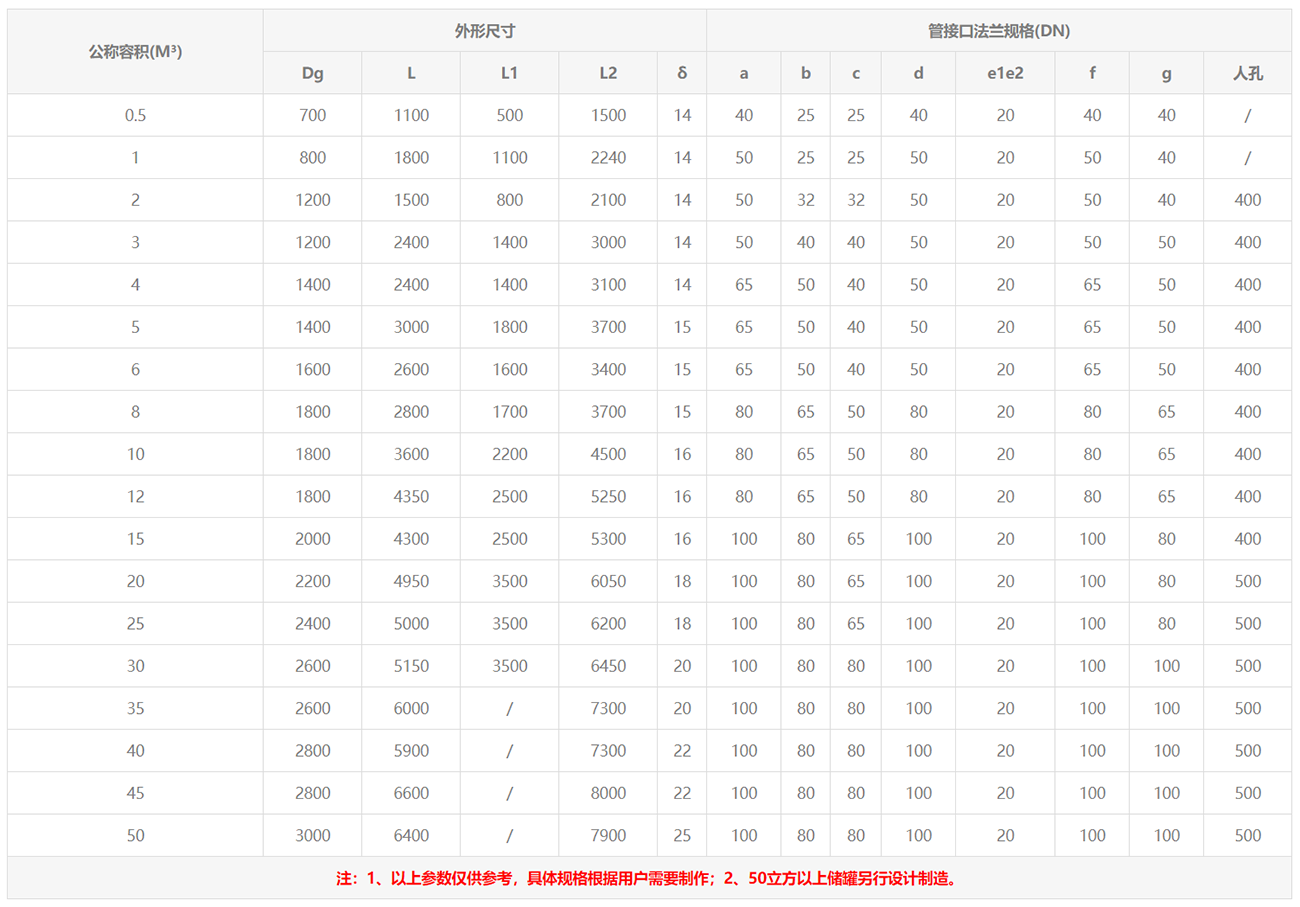Screen dimensions: 1300x907
Task: Select the δ column header
Action: click(x=682, y=73)
